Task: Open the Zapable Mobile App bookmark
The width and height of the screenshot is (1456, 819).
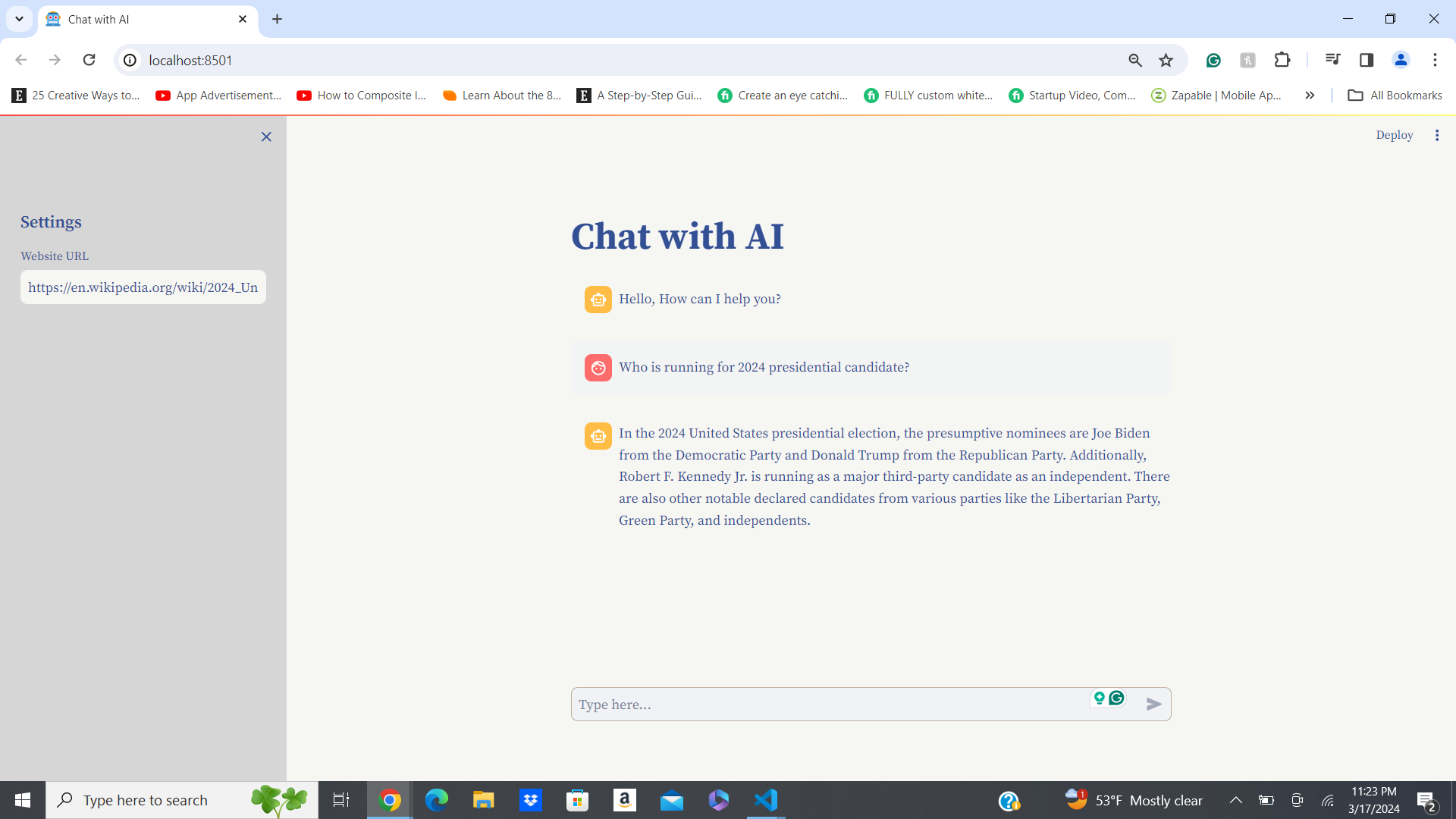Action: 1216,96
